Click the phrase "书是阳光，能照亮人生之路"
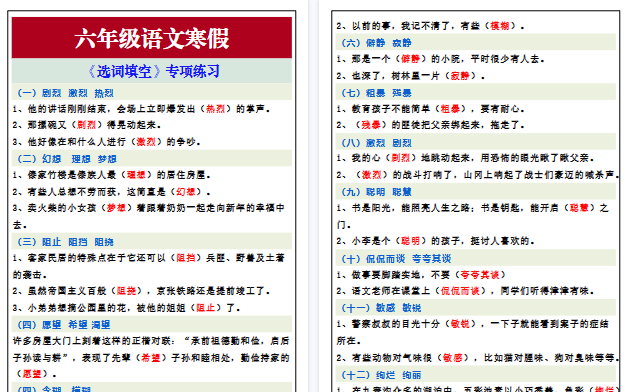 click(411, 208)
